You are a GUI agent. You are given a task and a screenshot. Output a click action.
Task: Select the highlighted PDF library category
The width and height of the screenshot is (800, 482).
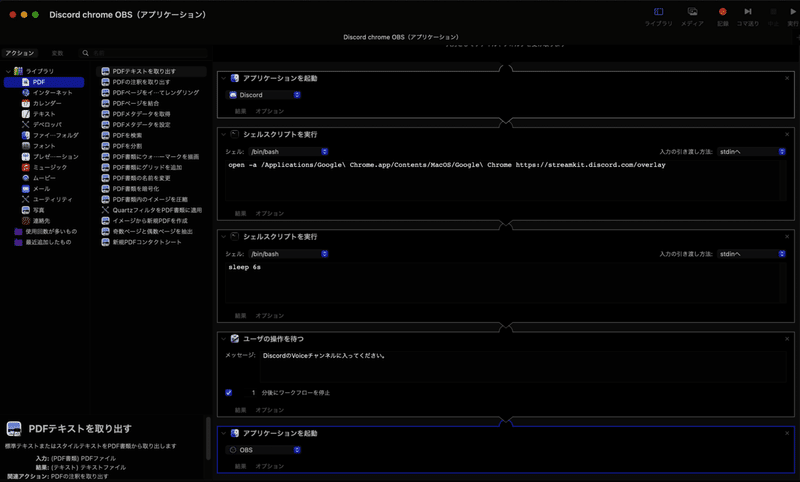(x=44, y=82)
